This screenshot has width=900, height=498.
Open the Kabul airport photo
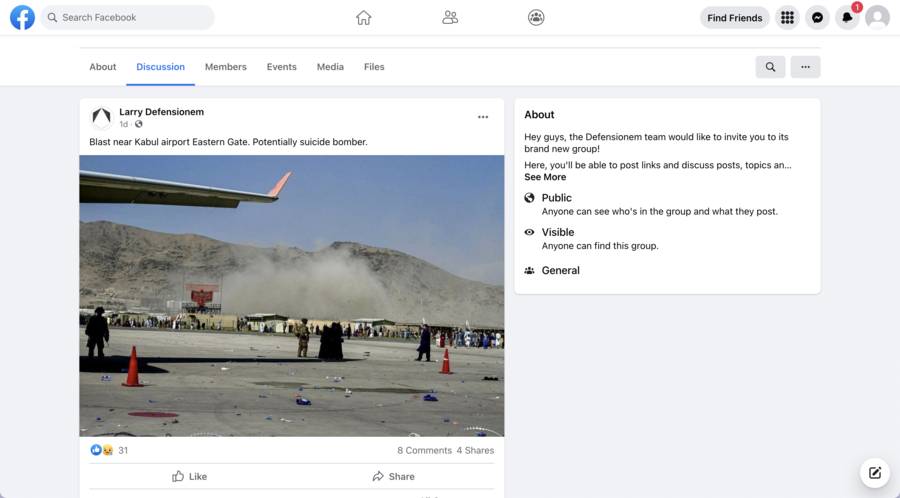pos(292,295)
